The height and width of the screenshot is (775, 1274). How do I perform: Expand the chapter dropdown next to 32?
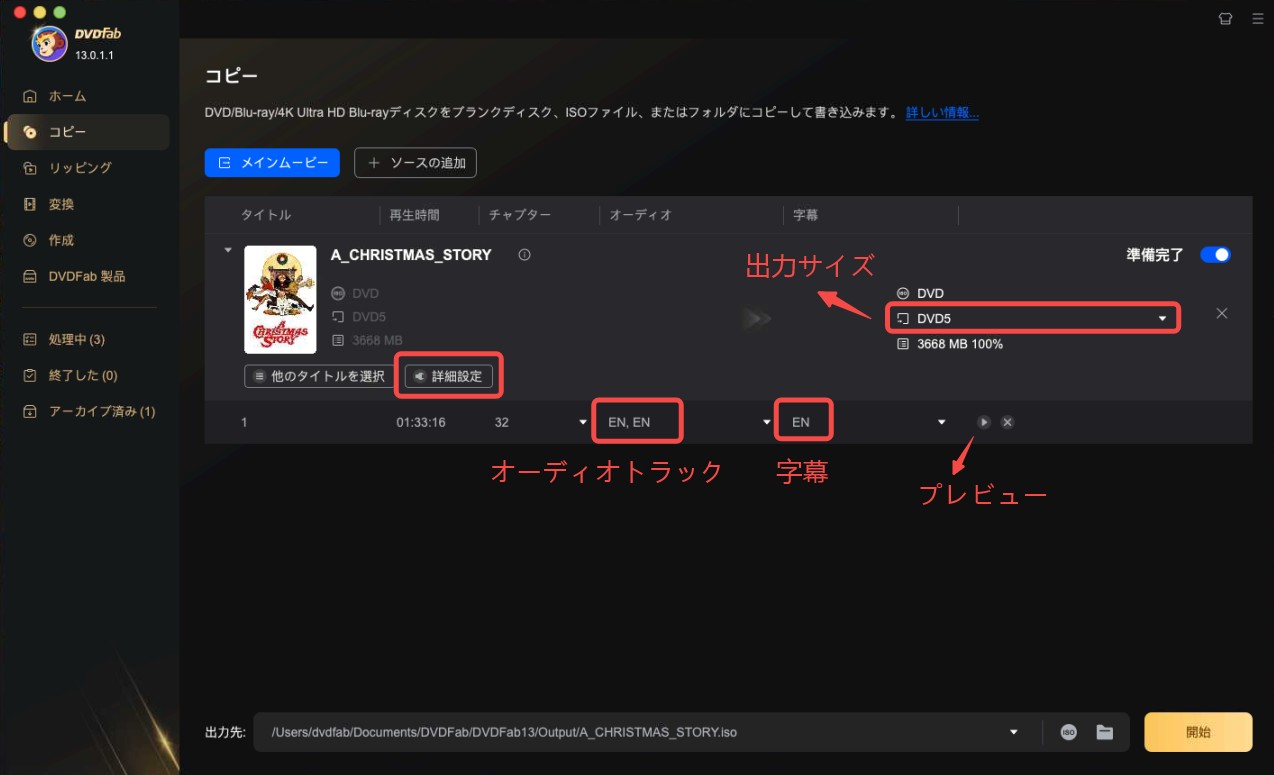pyautogui.click(x=583, y=422)
